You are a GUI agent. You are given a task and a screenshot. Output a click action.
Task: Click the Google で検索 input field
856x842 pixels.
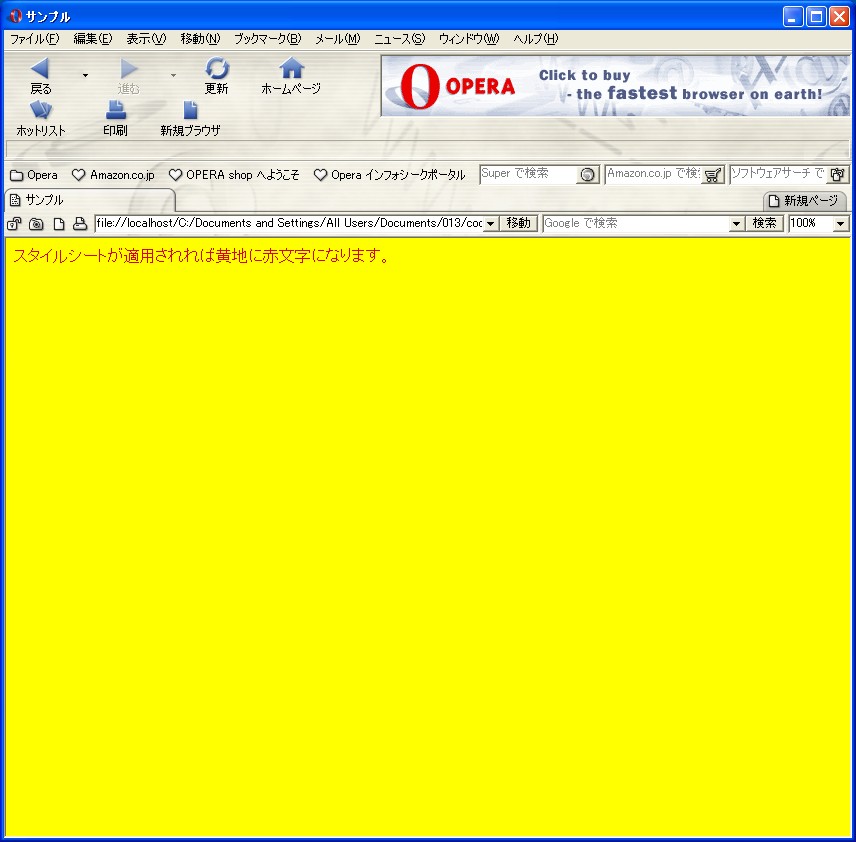636,224
